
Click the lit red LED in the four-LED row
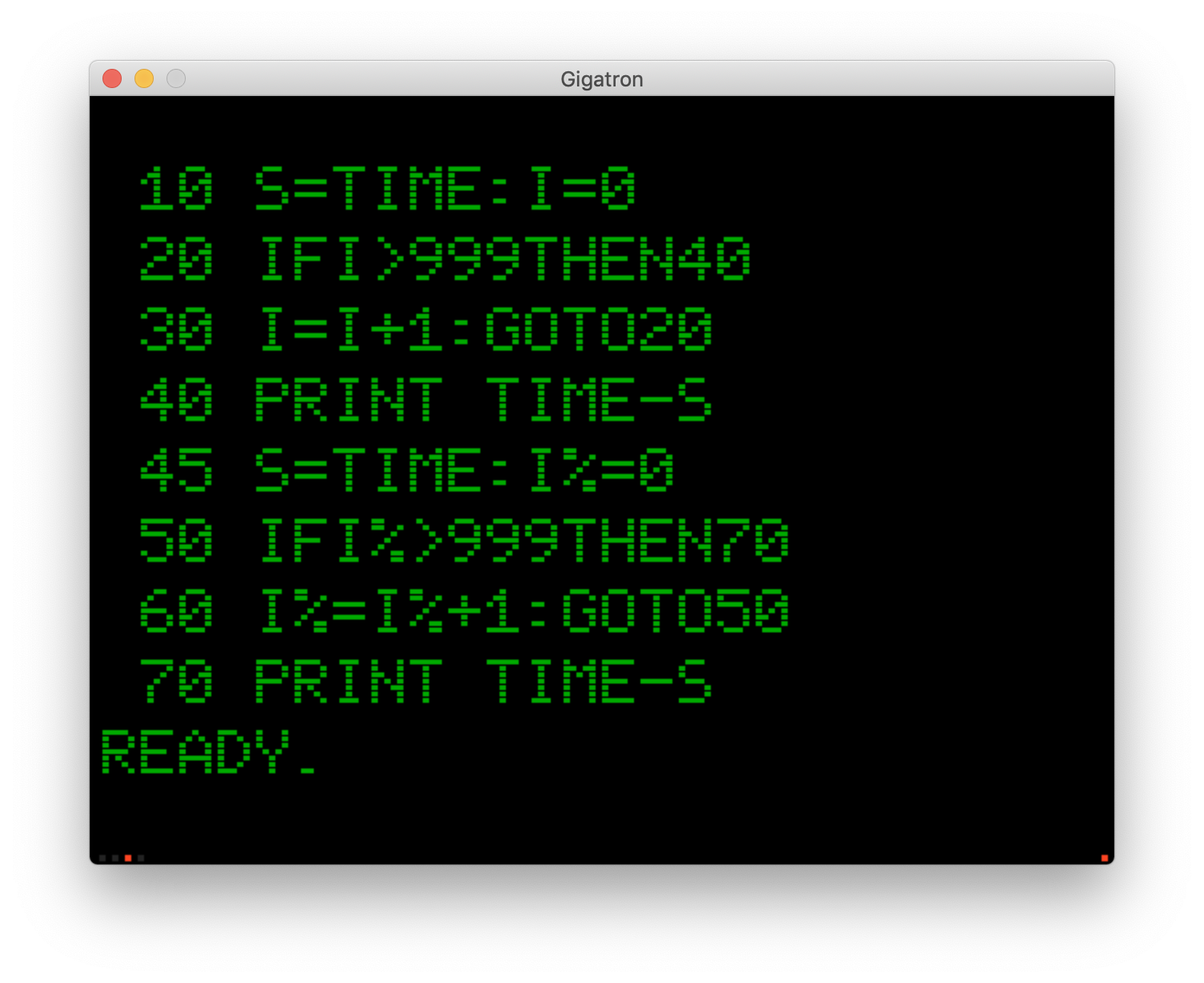[128, 858]
